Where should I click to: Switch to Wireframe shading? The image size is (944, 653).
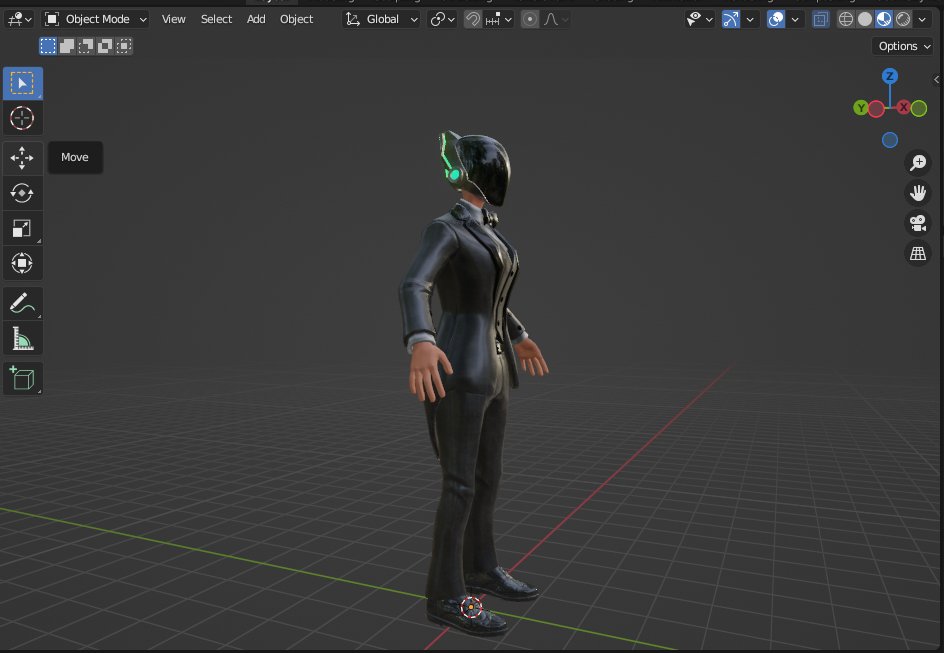845,19
